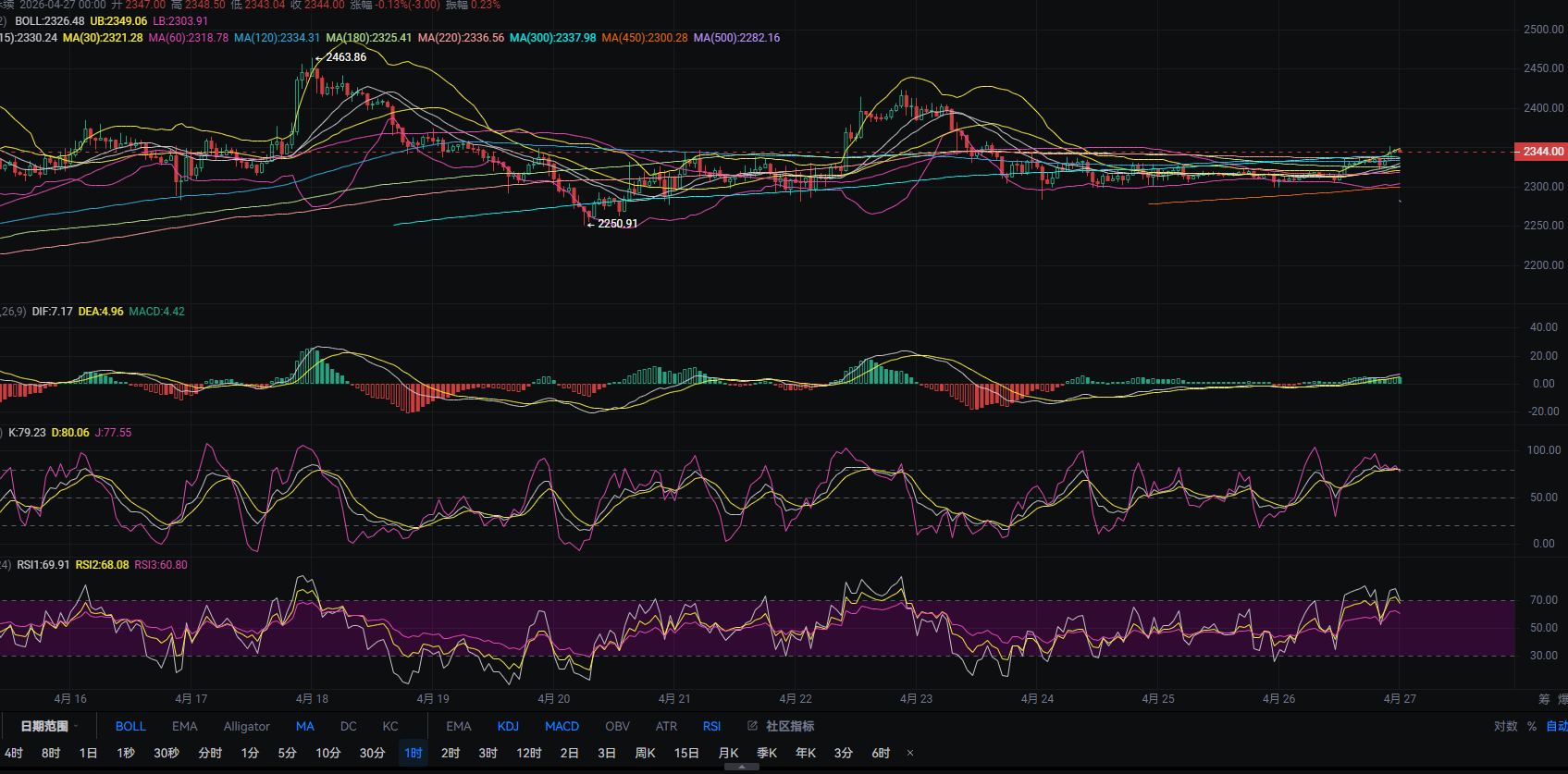Click the red 2344.00 current price label
Viewport: 1568px width, 774px height.
1541,152
